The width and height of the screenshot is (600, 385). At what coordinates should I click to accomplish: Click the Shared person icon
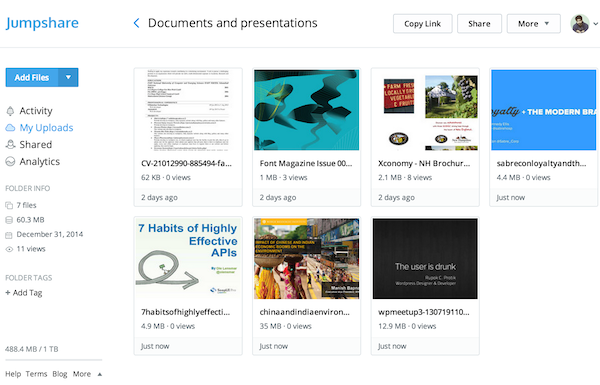pyautogui.click(x=10, y=145)
